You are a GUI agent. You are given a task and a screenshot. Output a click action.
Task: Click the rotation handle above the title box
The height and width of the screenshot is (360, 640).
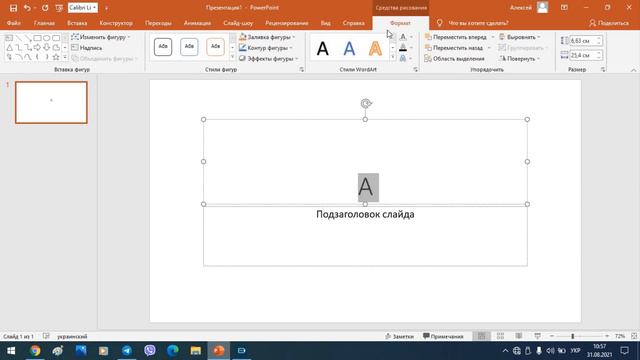tap(366, 103)
